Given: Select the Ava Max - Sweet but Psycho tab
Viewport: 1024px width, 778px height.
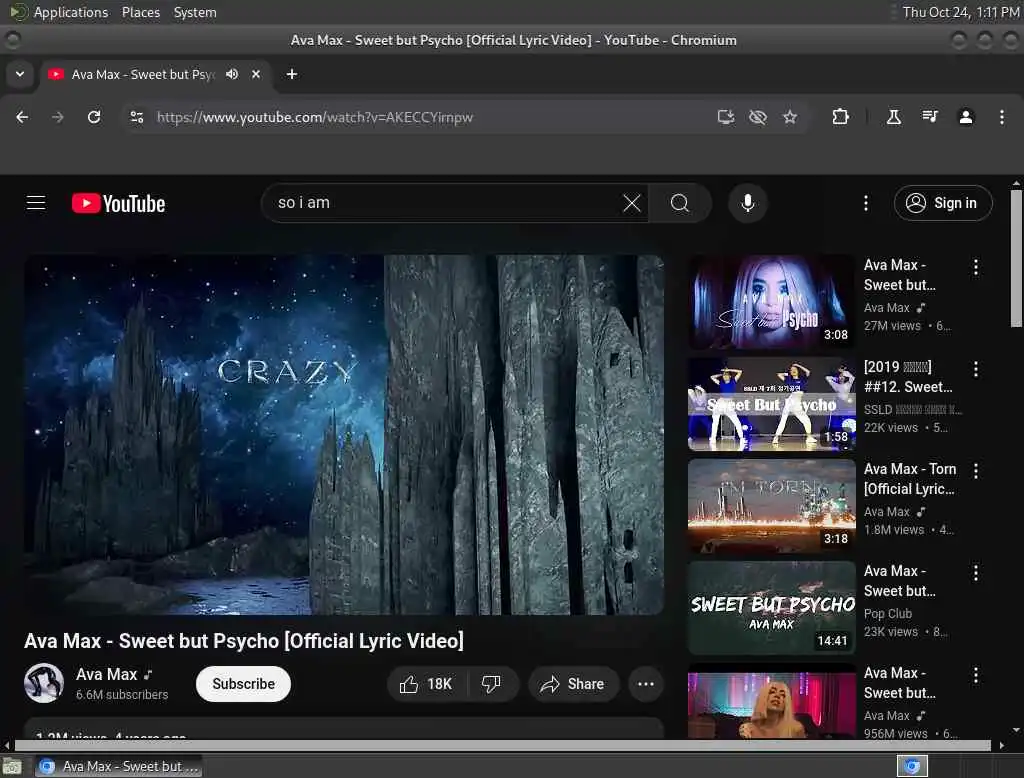Looking at the screenshot, I should pyautogui.click(x=155, y=74).
